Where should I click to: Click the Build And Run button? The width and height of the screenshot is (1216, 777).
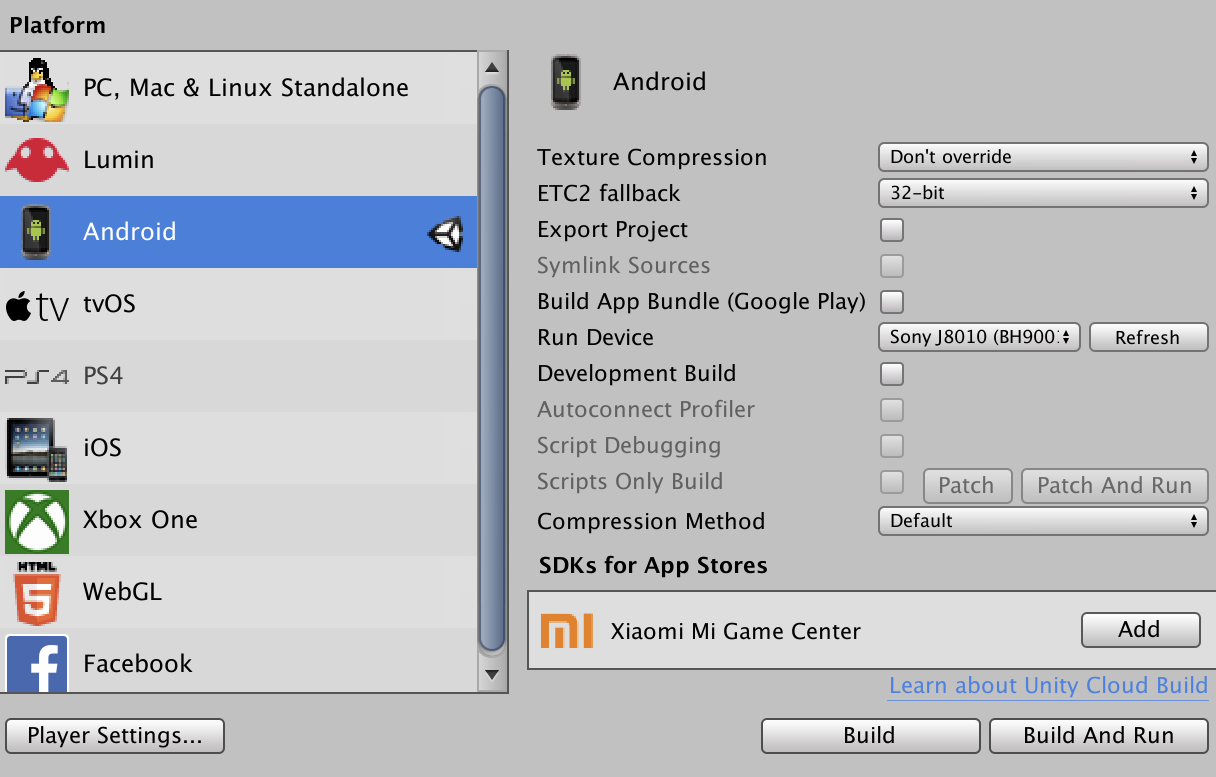point(1098,736)
